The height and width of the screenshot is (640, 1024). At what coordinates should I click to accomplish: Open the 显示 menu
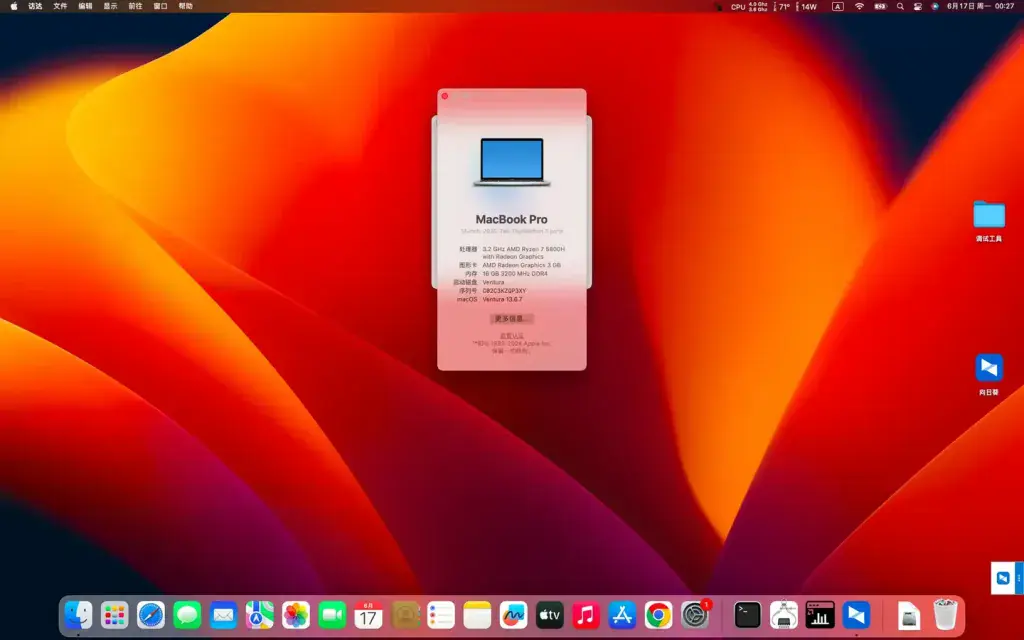point(110,6)
